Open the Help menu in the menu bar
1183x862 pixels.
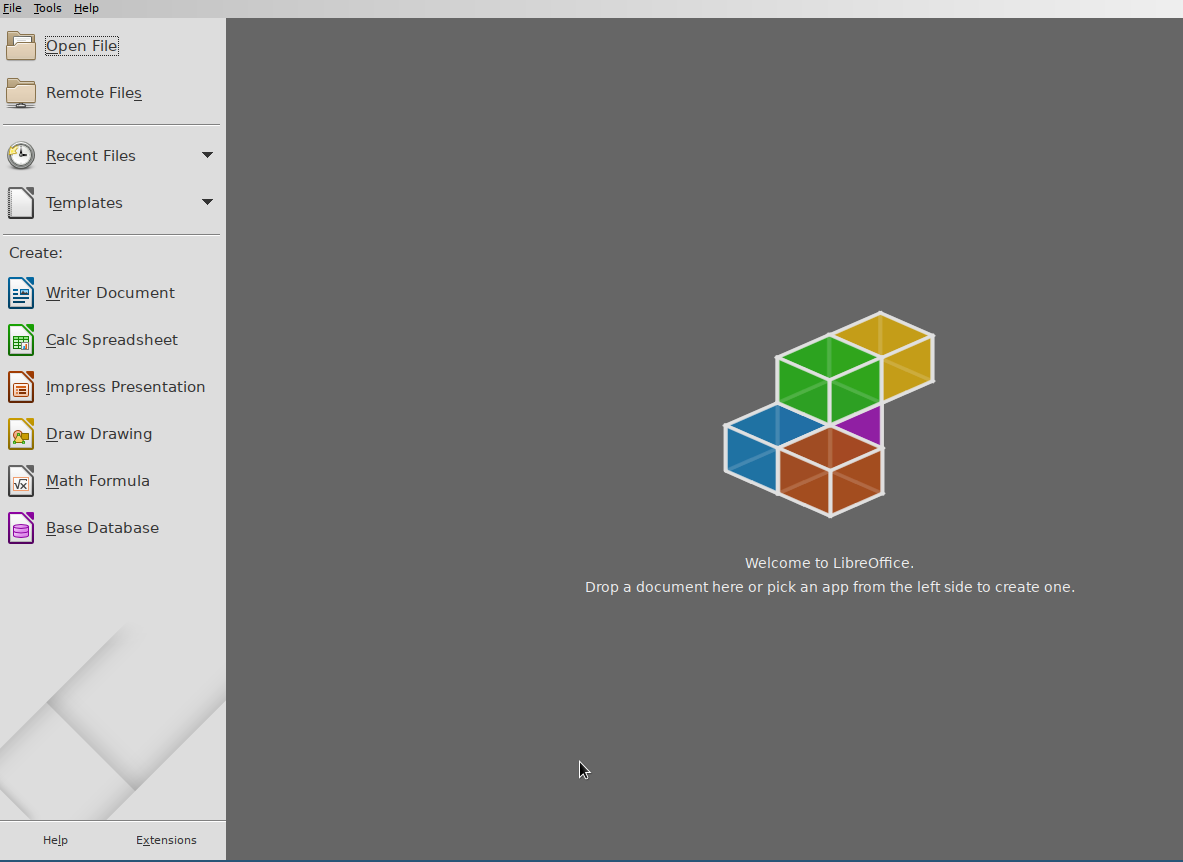click(x=86, y=8)
